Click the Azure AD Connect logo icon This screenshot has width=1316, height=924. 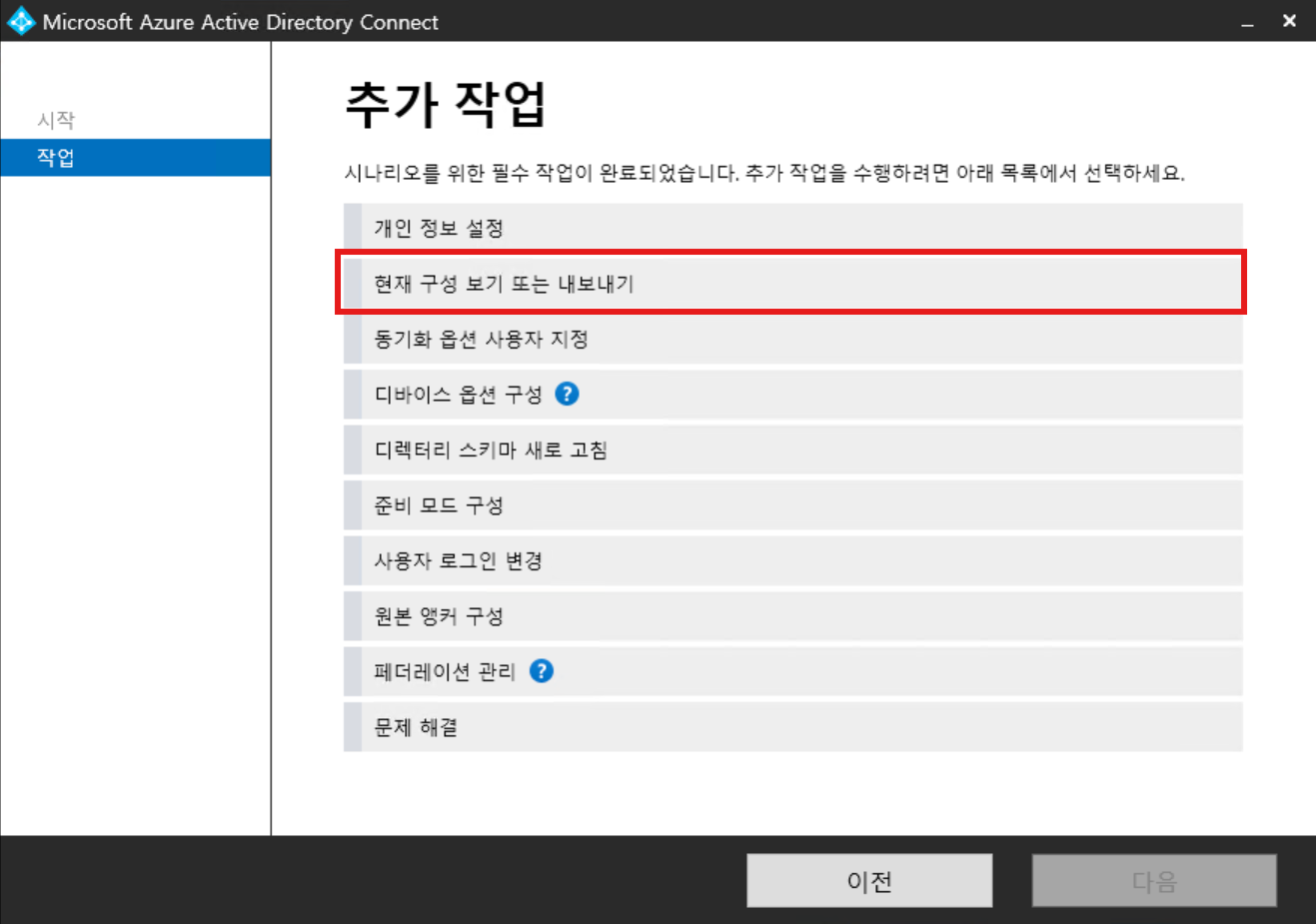[x=20, y=21]
